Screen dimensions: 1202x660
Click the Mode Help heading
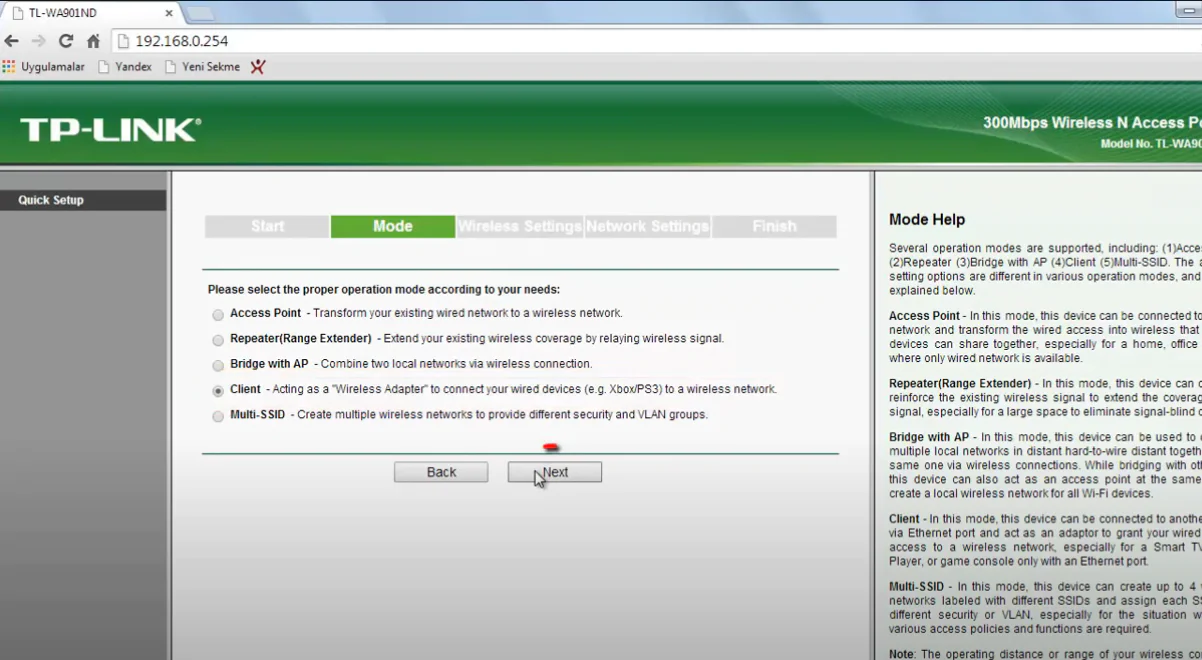click(x=927, y=219)
